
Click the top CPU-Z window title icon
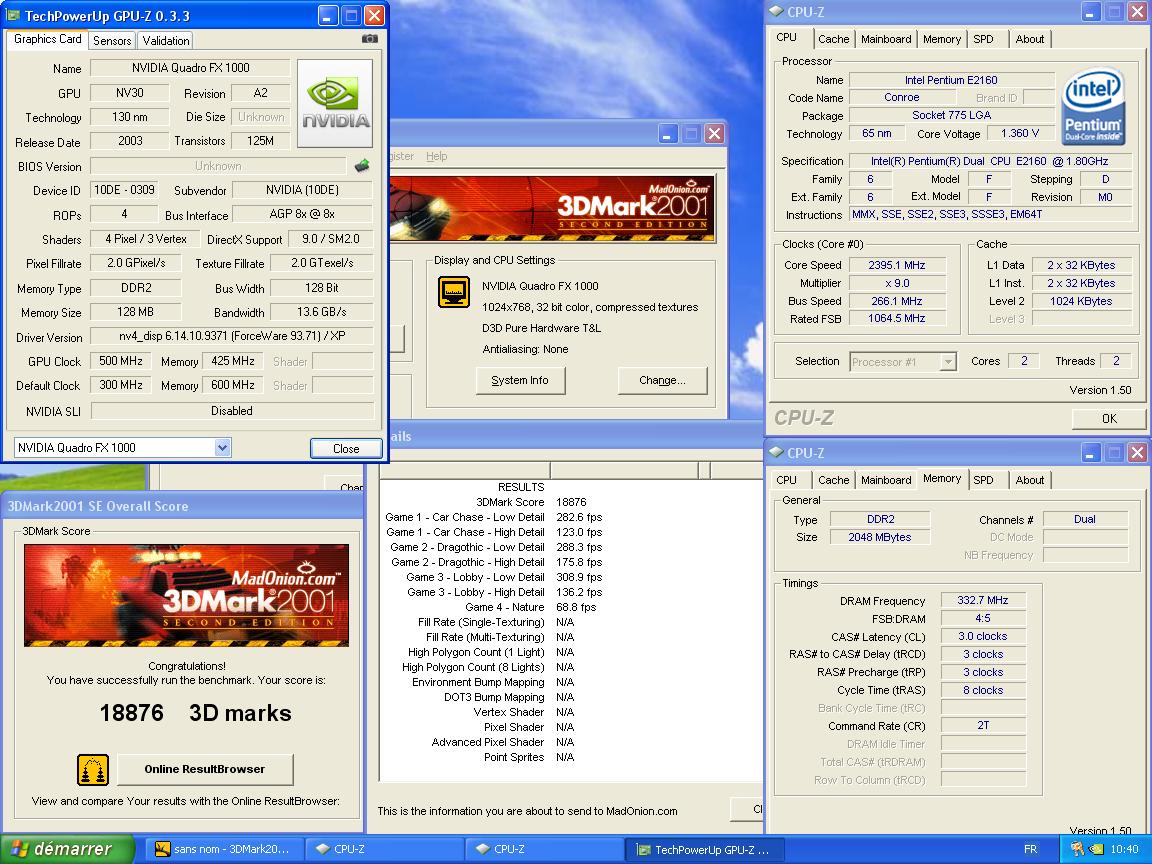(x=777, y=12)
